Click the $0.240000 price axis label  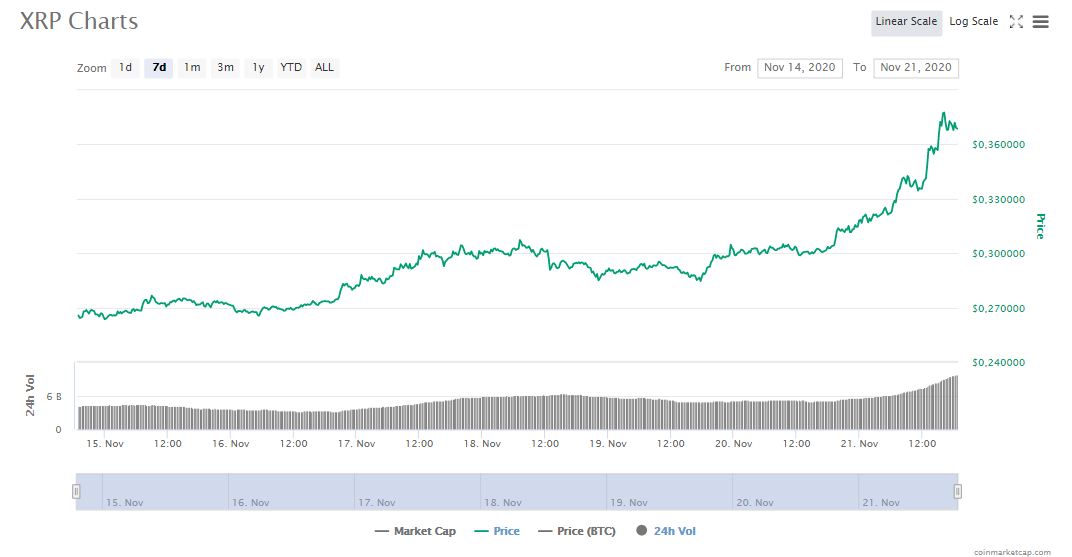tap(998, 362)
